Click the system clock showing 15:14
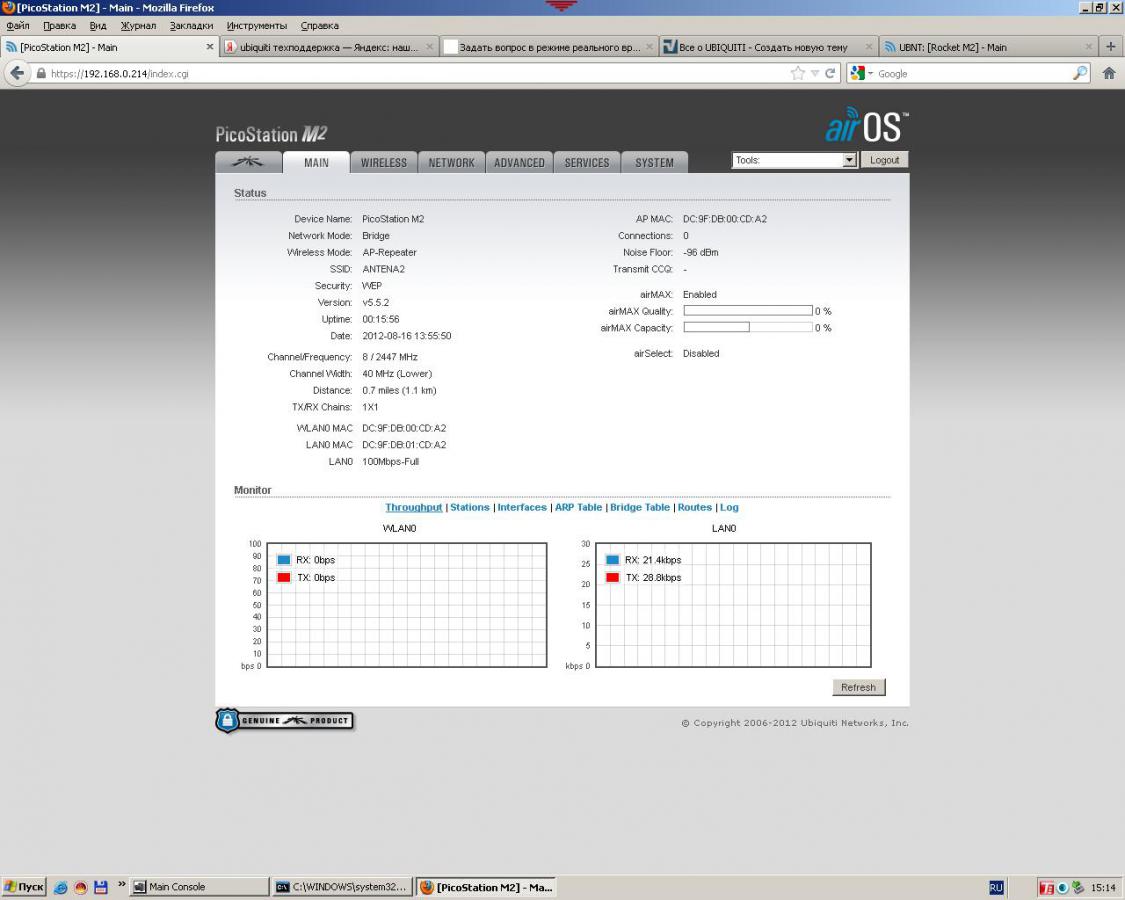This screenshot has height=900, width=1125. tap(1103, 888)
